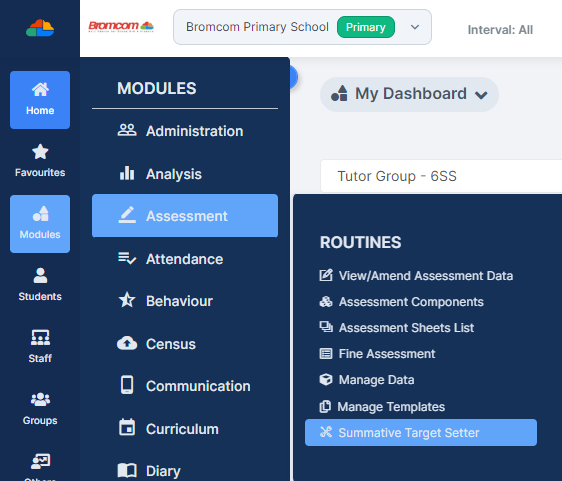Open Groups in the sidebar
Viewport: 562px width, 481px height.
(x=40, y=409)
